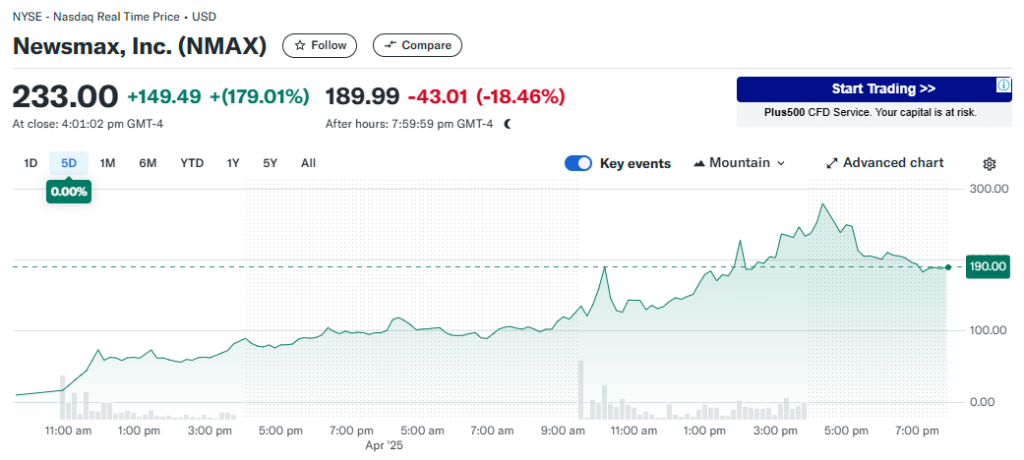Select the 1D time range
This screenshot has height=460, width=1024.
(x=31, y=163)
